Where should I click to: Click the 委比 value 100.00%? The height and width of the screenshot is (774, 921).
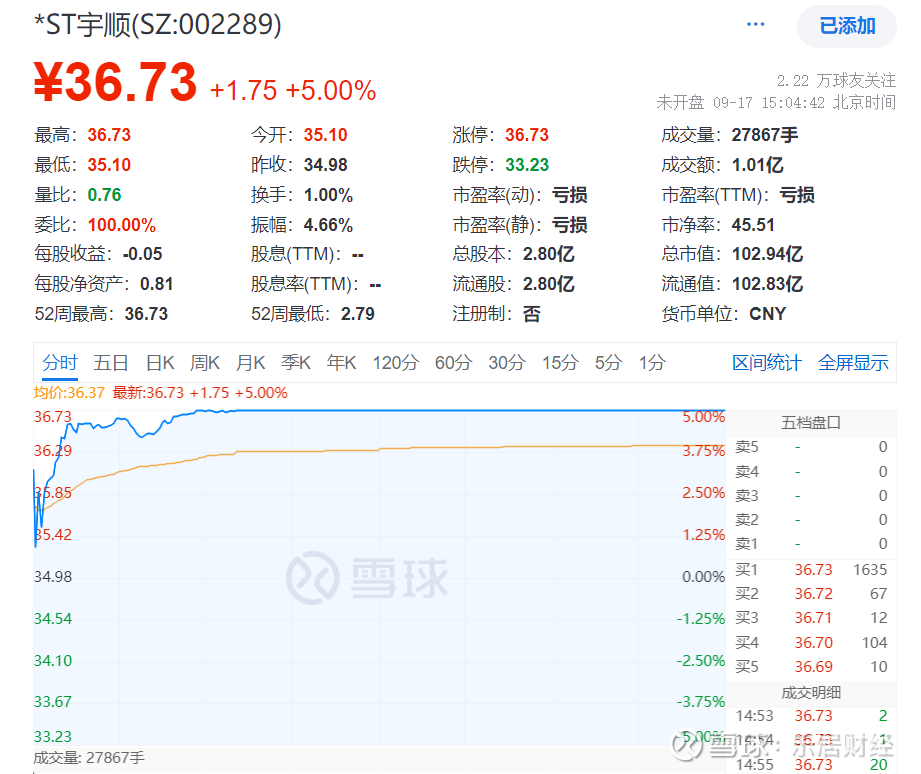point(122,225)
